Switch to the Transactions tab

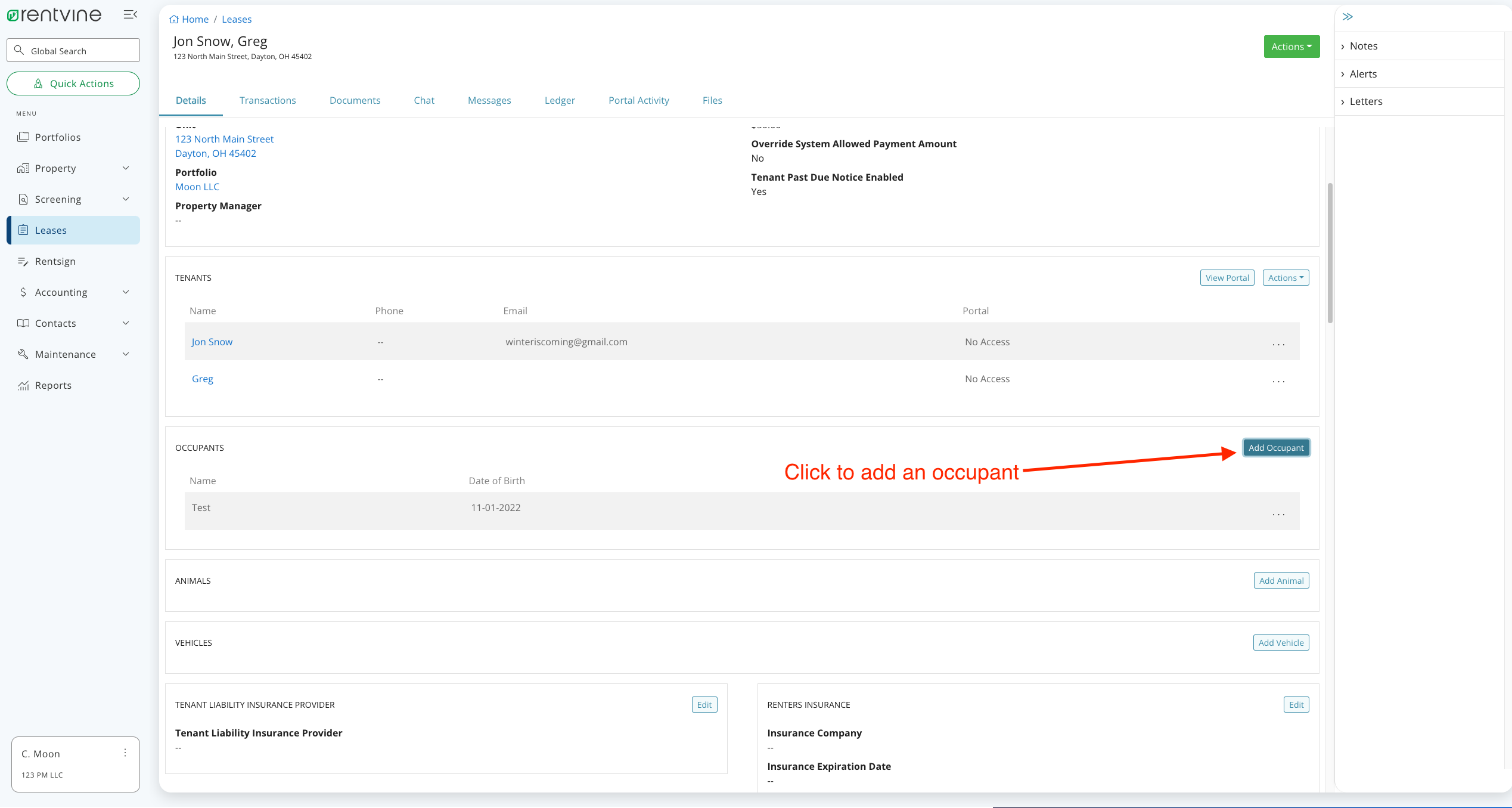[268, 100]
